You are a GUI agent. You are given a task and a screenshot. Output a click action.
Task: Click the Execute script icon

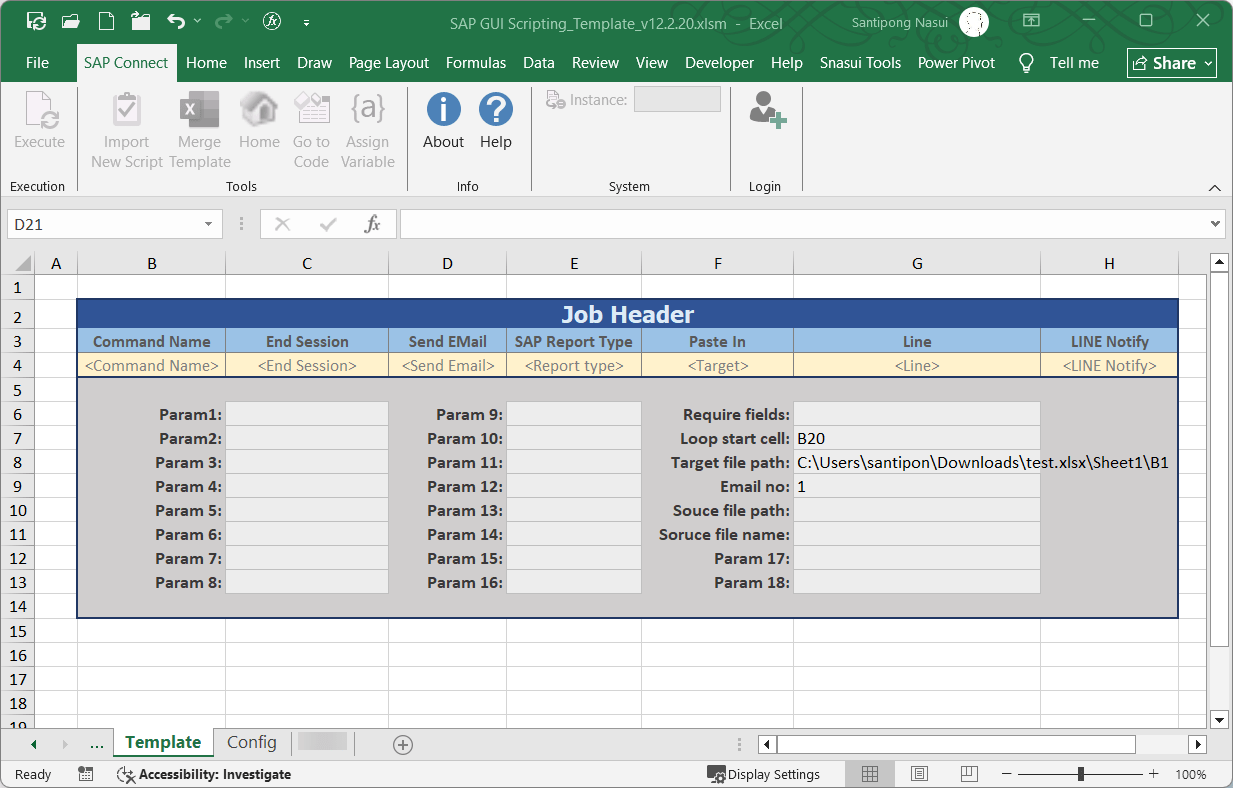[40, 111]
